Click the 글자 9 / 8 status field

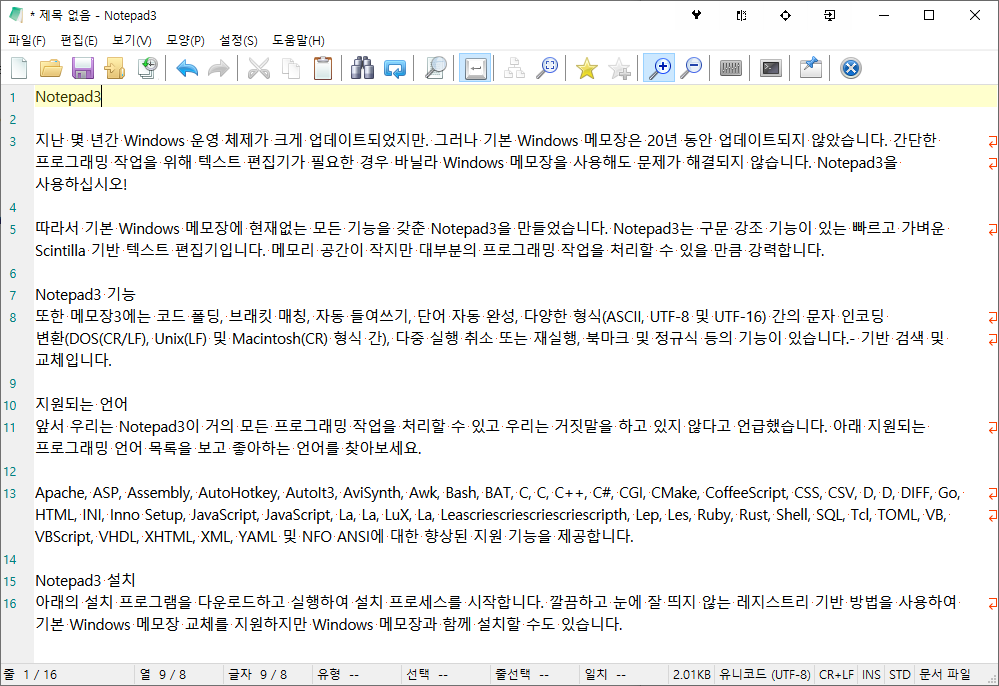[268, 675]
